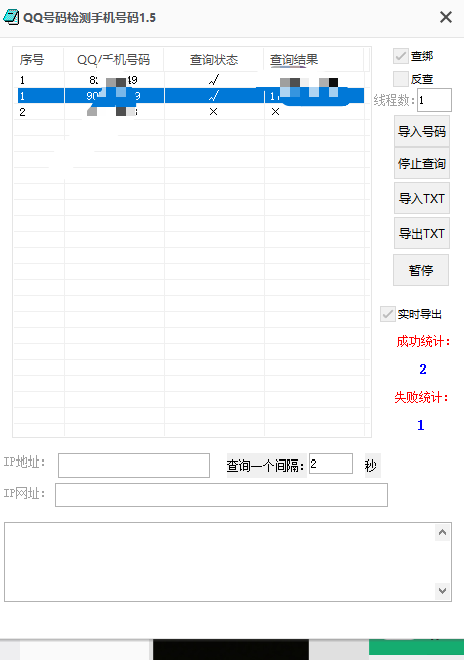Click the 查询结果 column header

click(x=314, y=59)
